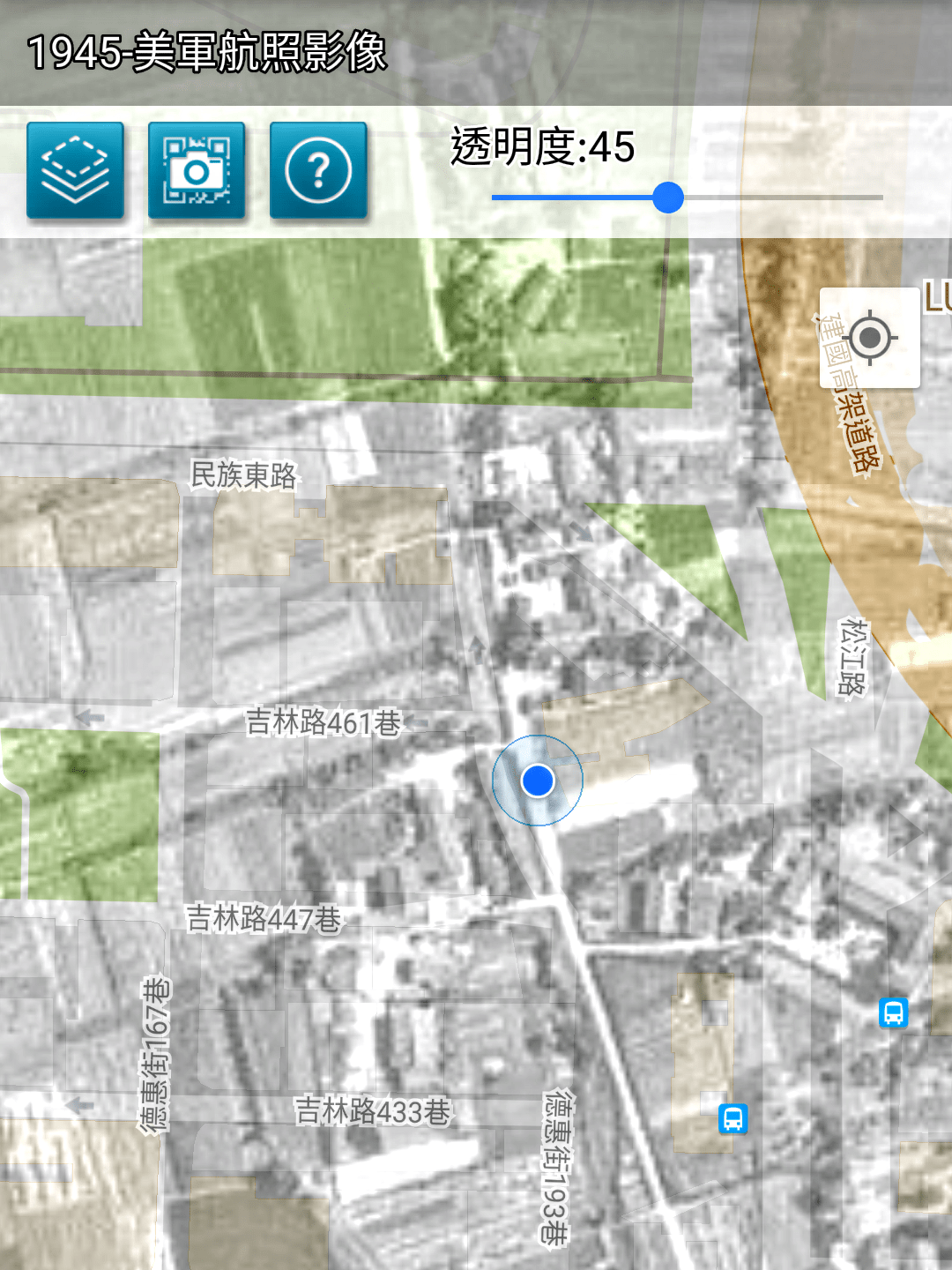The image size is (952, 1270).
Task: Open the map layers selector
Action: point(75,170)
